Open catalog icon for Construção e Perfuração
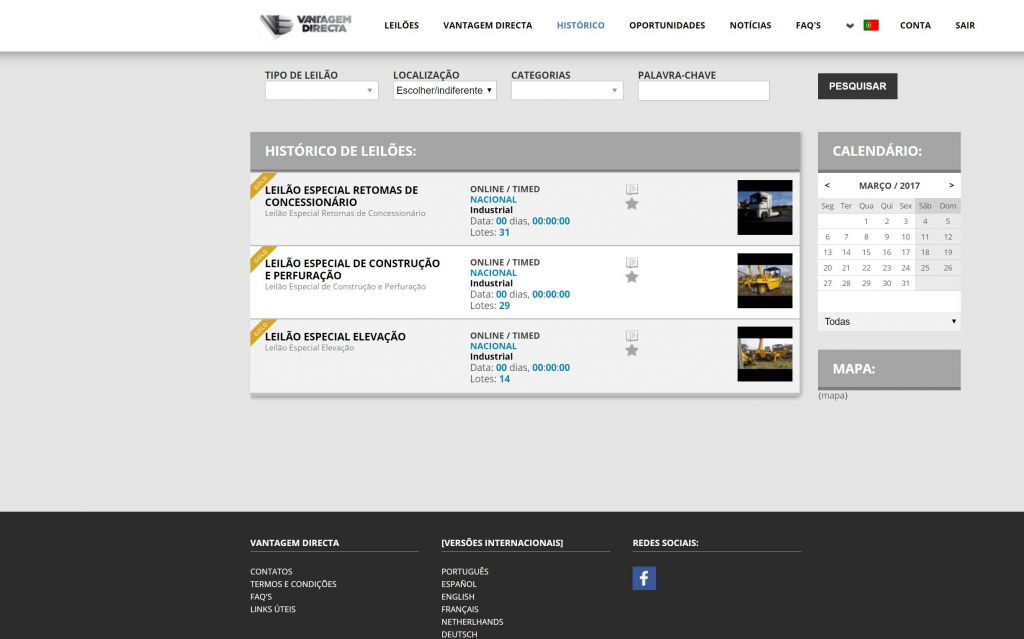Viewport: 1024px width, 639px height. coord(631,262)
